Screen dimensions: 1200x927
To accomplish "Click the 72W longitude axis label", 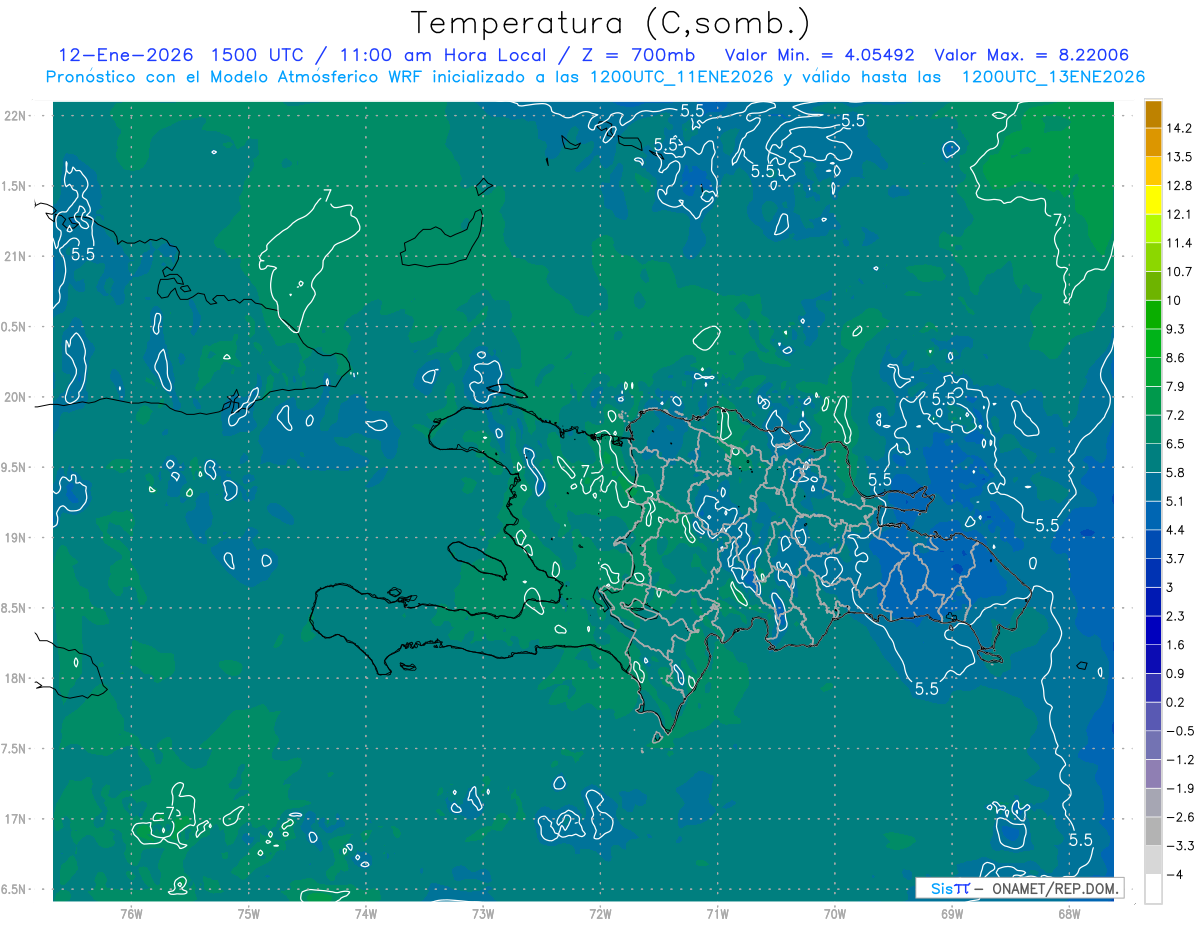I will [x=600, y=913].
